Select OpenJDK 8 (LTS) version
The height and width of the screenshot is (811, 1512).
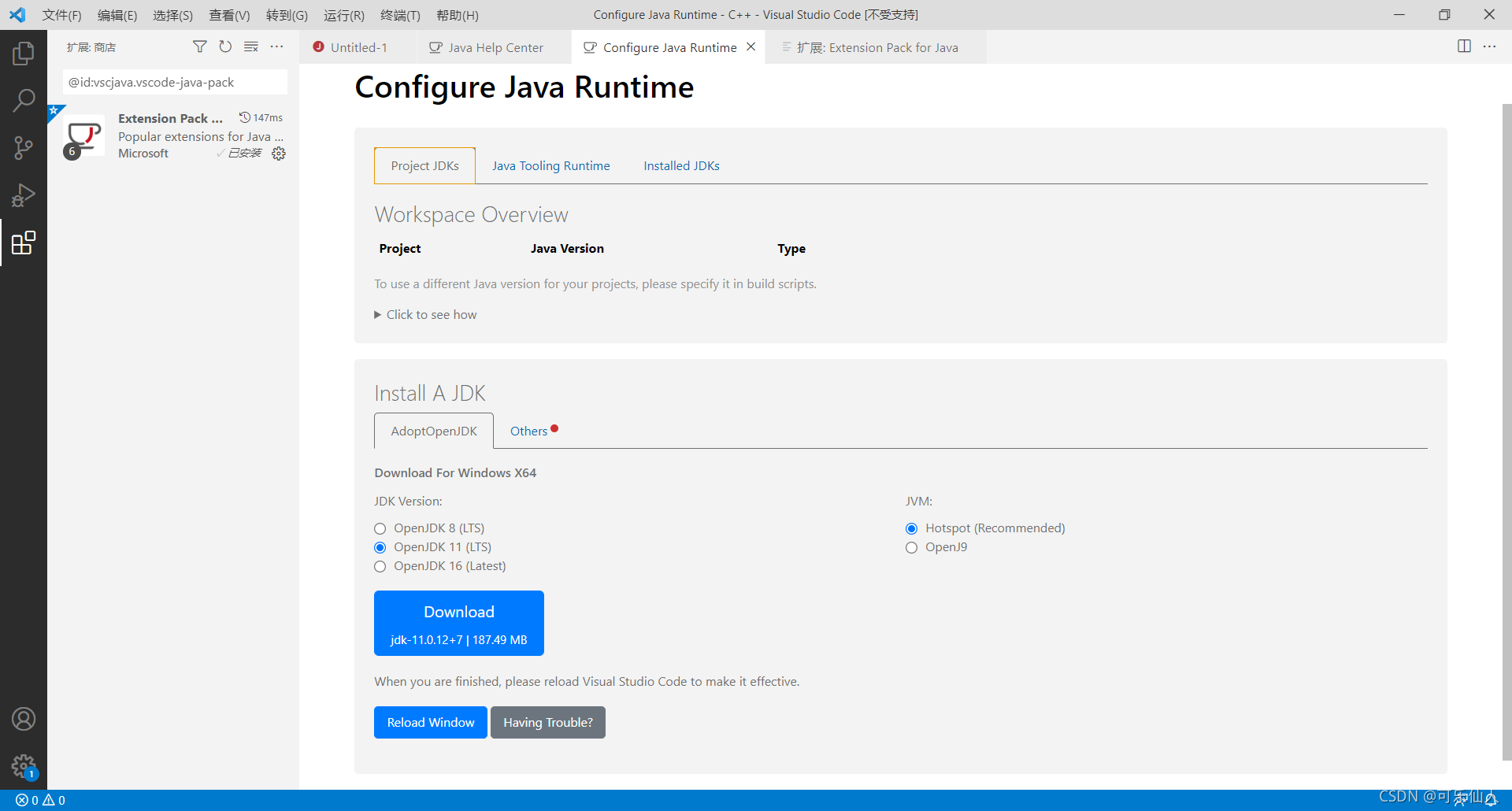[x=380, y=528]
